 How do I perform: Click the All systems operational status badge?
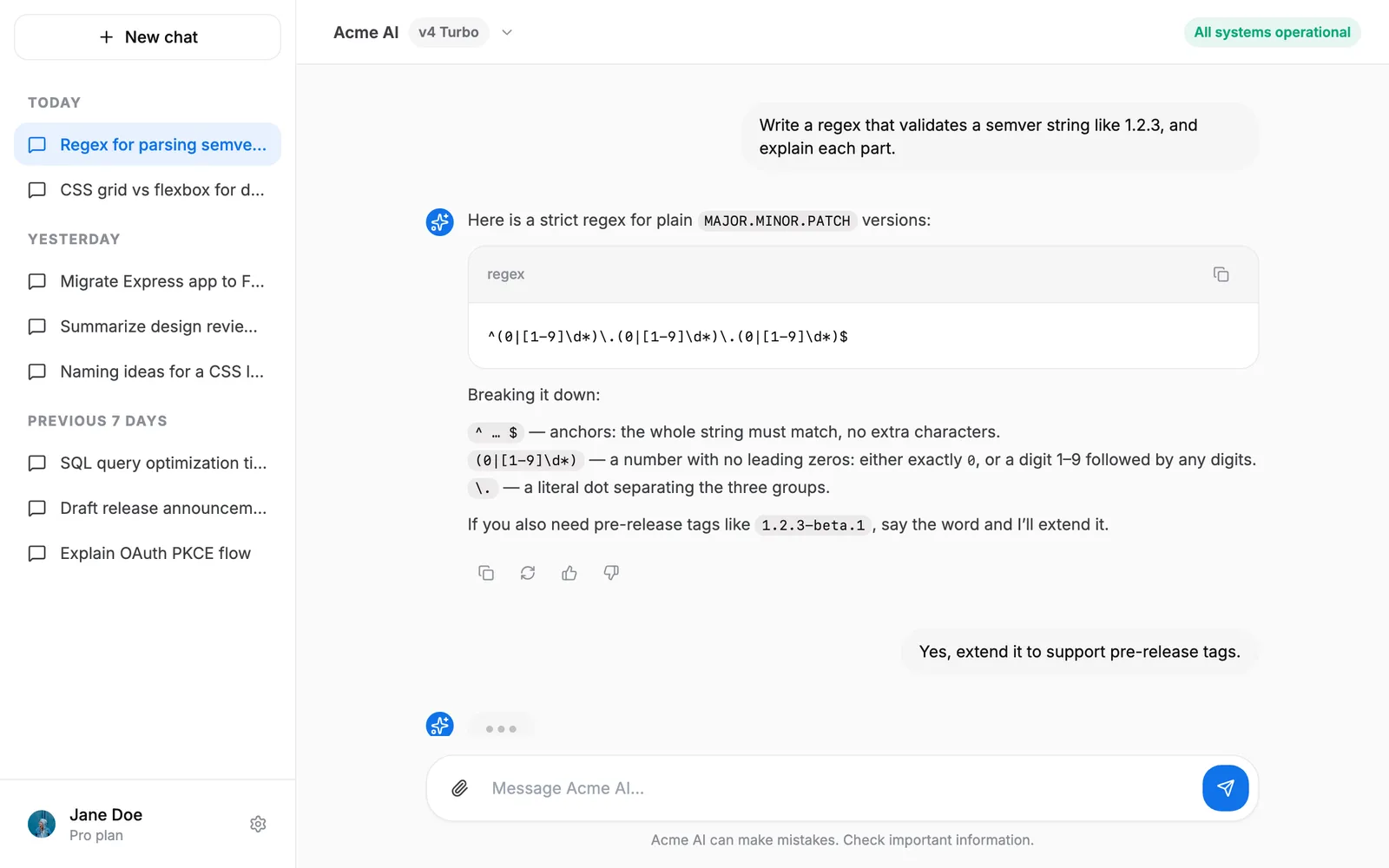coord(1272,32)
